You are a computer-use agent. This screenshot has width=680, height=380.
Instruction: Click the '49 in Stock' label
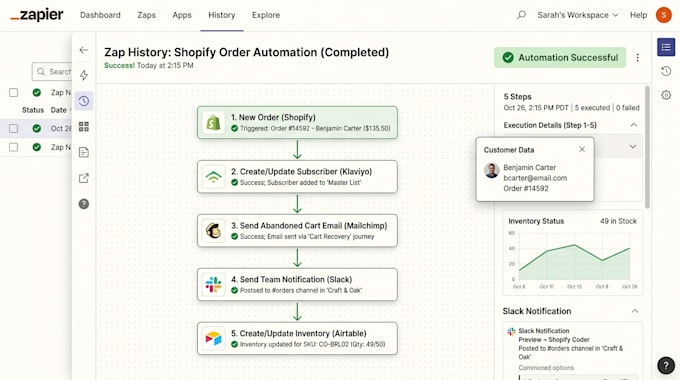(x=618, y=221)
